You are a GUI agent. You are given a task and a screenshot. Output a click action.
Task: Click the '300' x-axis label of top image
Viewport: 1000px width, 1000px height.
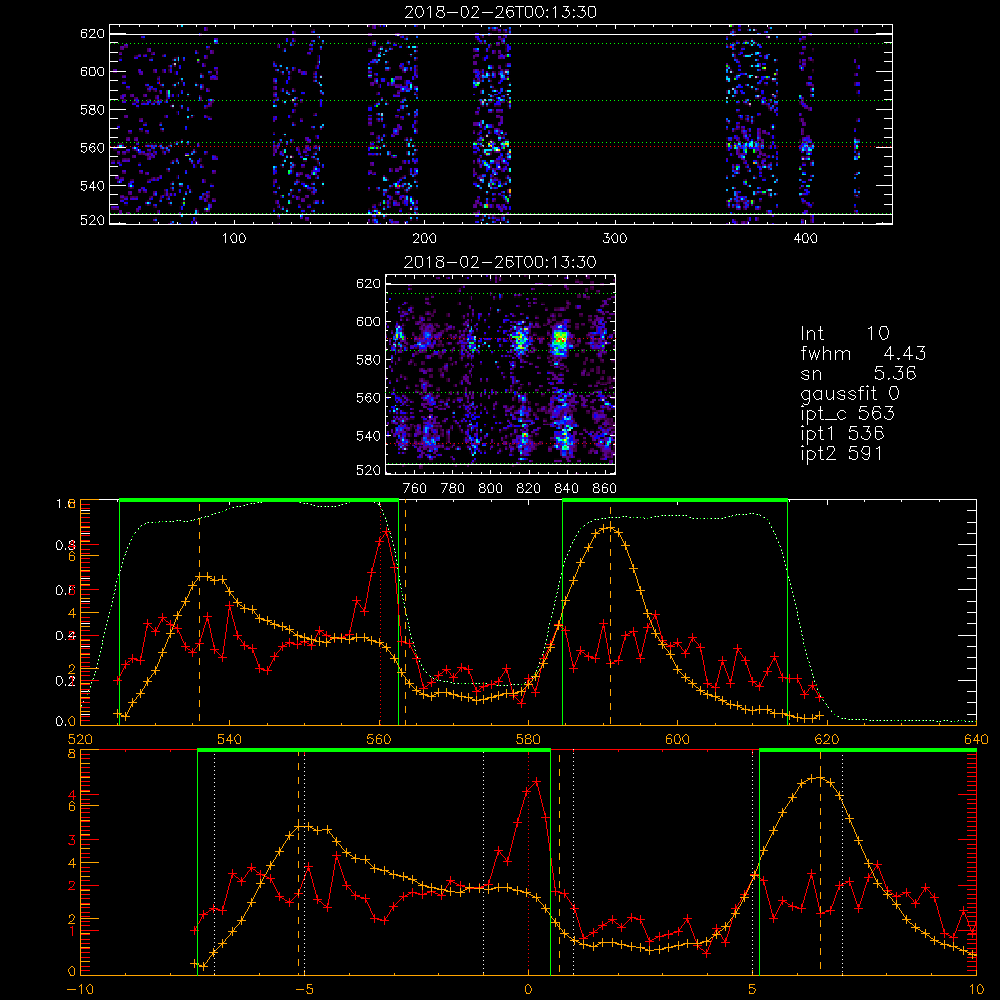pos(615,239)
